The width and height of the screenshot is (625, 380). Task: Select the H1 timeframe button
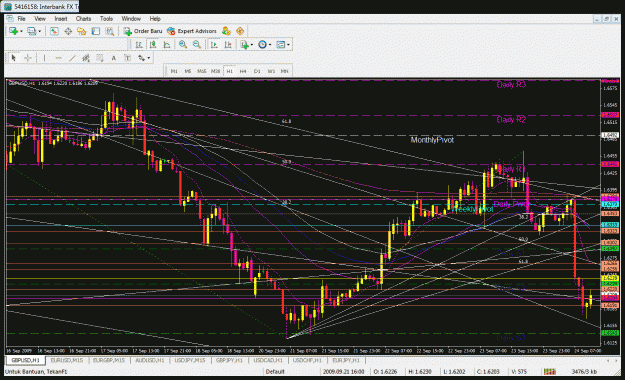click(230, 71)
